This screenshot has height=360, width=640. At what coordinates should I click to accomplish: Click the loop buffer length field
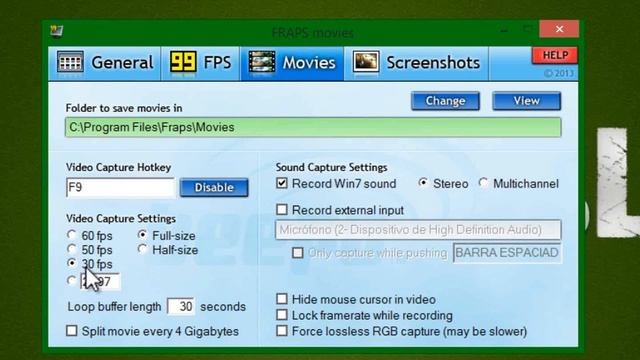pos(181,307)
